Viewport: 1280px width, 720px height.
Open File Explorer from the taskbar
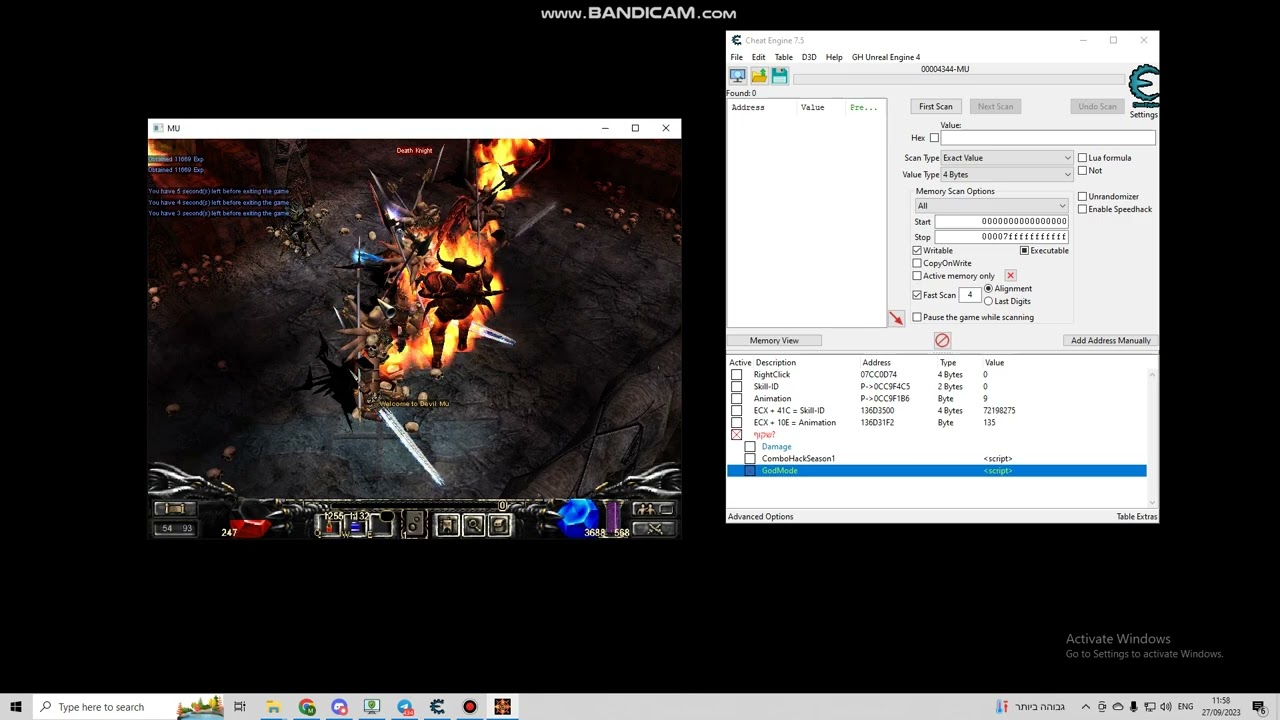click(273, 707)
